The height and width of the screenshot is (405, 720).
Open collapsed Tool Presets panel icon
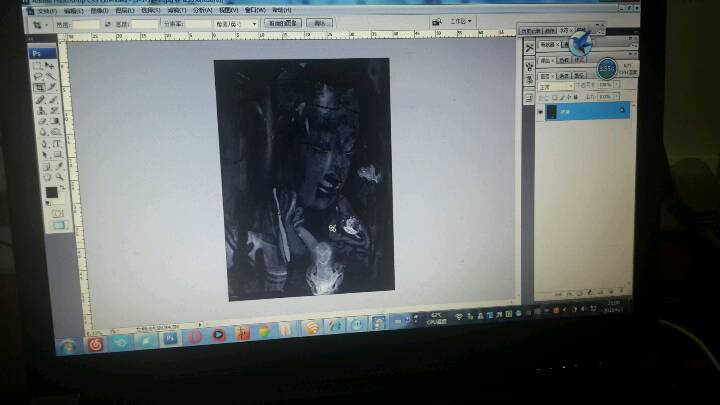pyautogui.click(x=529, y=48)
